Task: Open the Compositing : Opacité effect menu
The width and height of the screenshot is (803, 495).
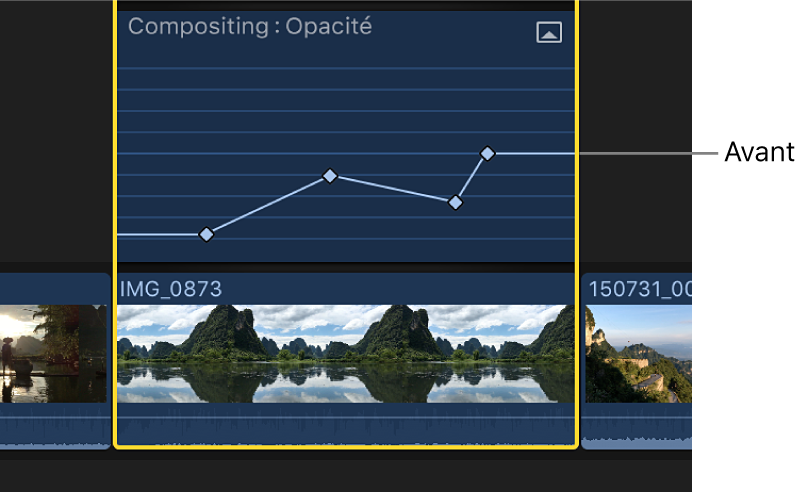Action: click(249, 27)
